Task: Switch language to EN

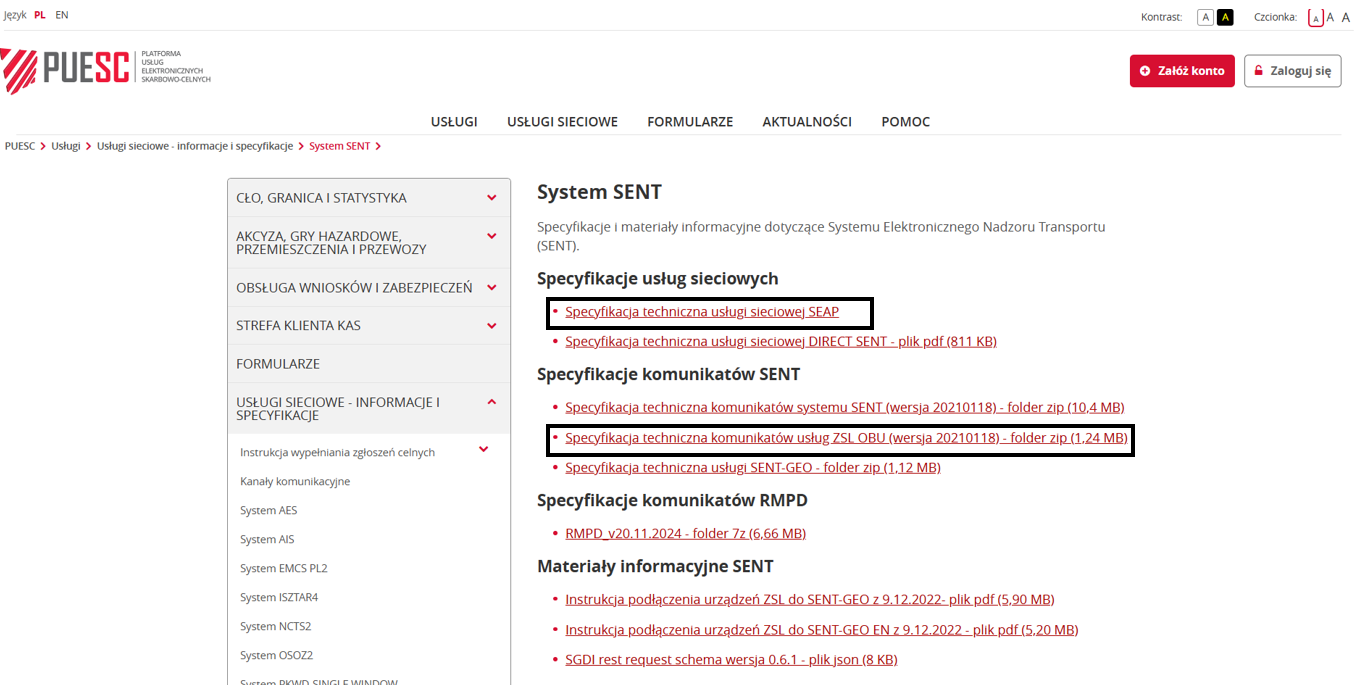Action: [x=62, y=15]
